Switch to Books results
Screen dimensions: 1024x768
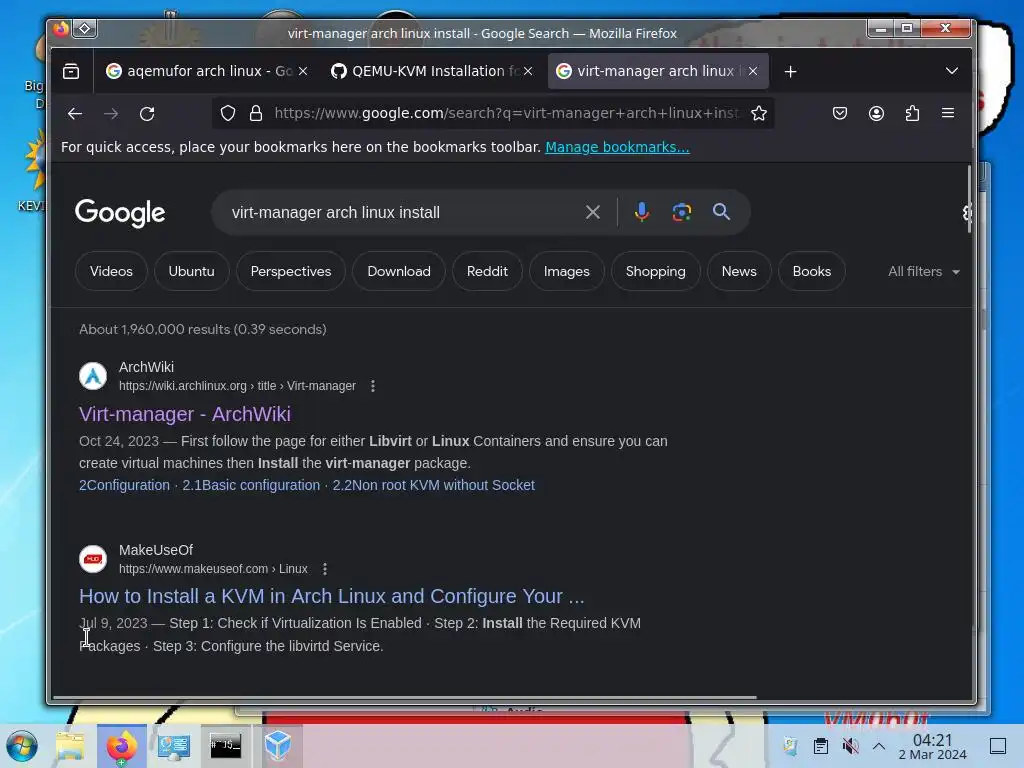(812, 271)
